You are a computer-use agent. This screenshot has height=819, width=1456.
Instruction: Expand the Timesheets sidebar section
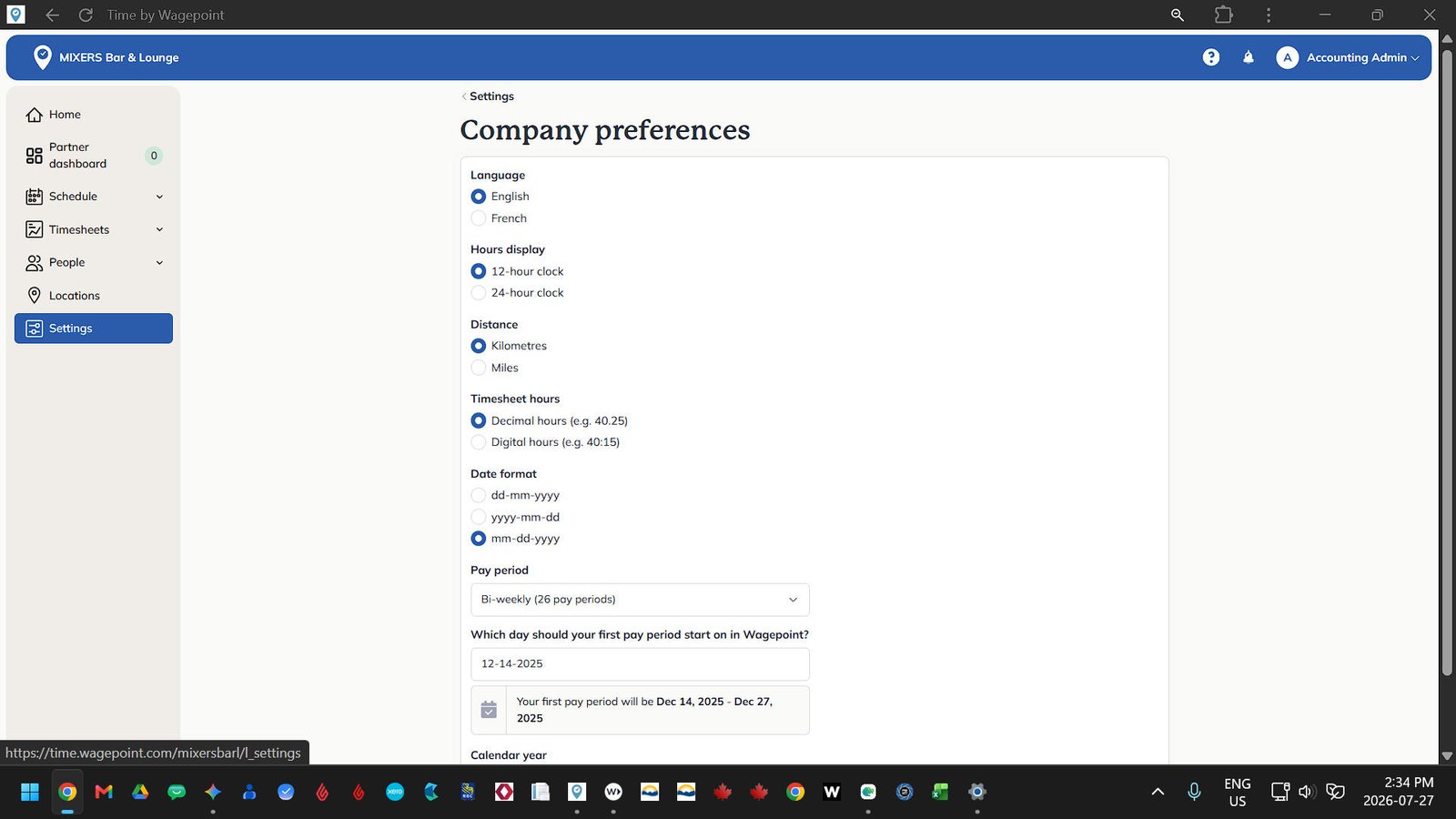(x=94, y=229)
